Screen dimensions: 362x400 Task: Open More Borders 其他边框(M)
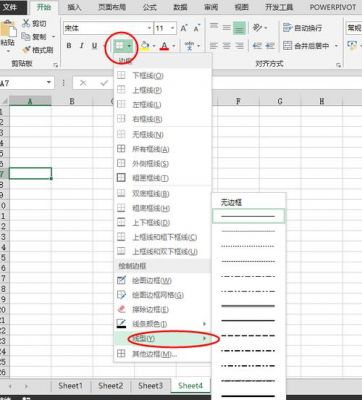(163, 354)
